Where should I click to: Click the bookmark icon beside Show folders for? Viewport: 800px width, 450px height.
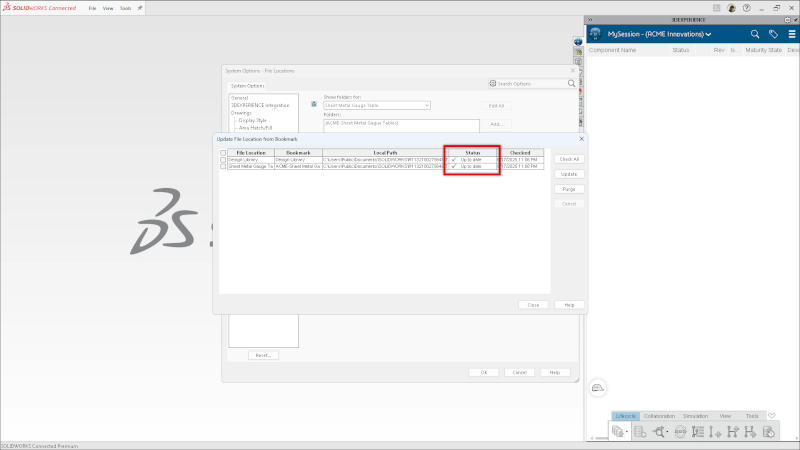tap(314, 104)
